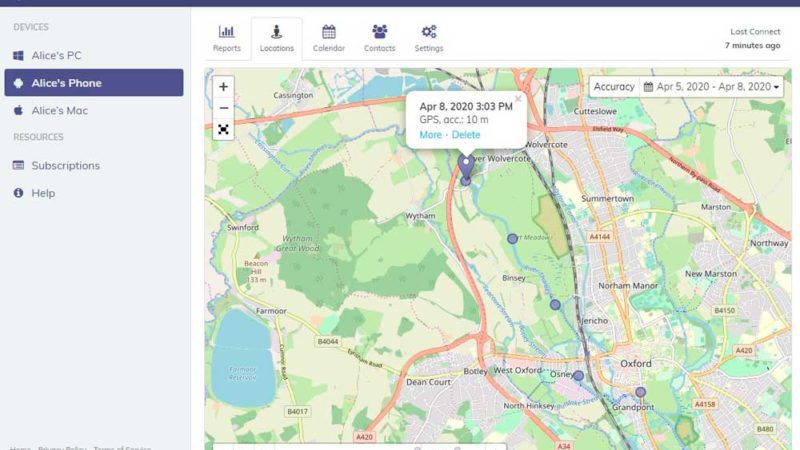Select the Locations tab
The image size is (800, 450).
point(277,39)
